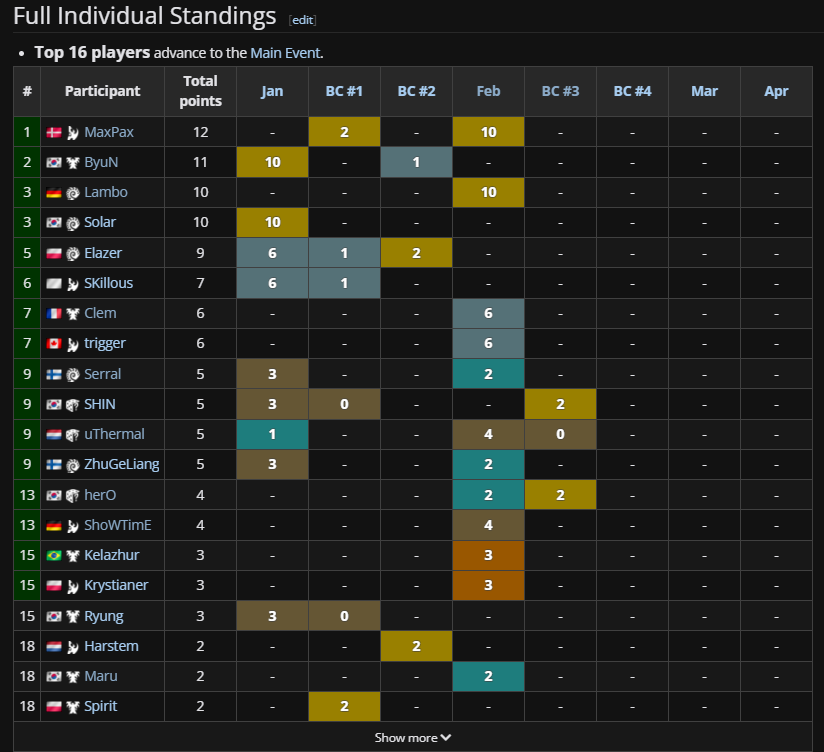Click Germany flag beside ShoWTimE
This screenshot has height=752, width=824.
[54, 525]
